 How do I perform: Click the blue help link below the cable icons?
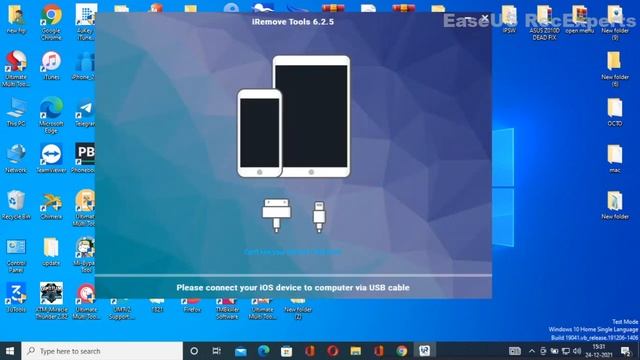coord(293,252)
